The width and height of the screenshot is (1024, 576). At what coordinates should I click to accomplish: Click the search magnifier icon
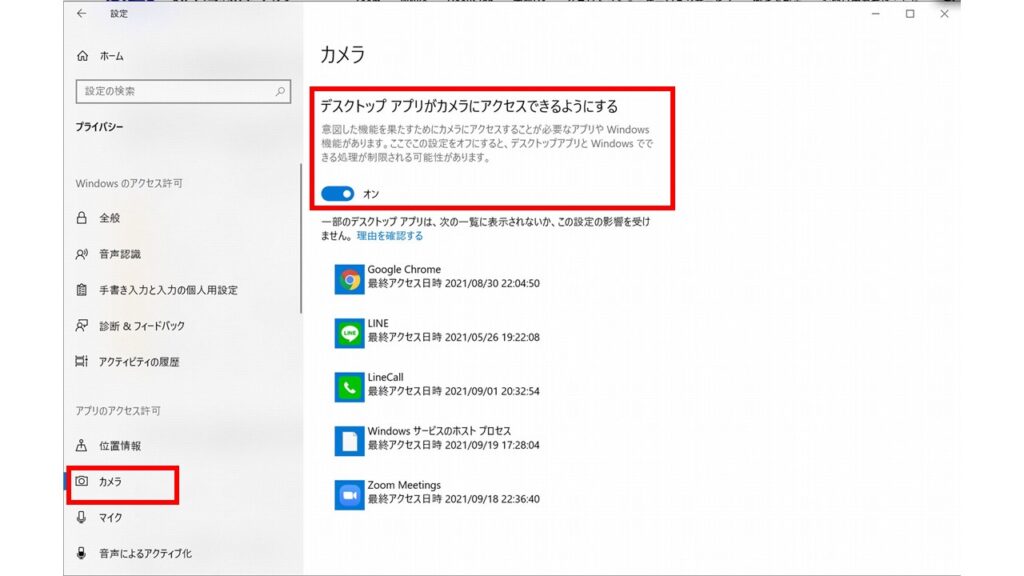click(281, 92)
